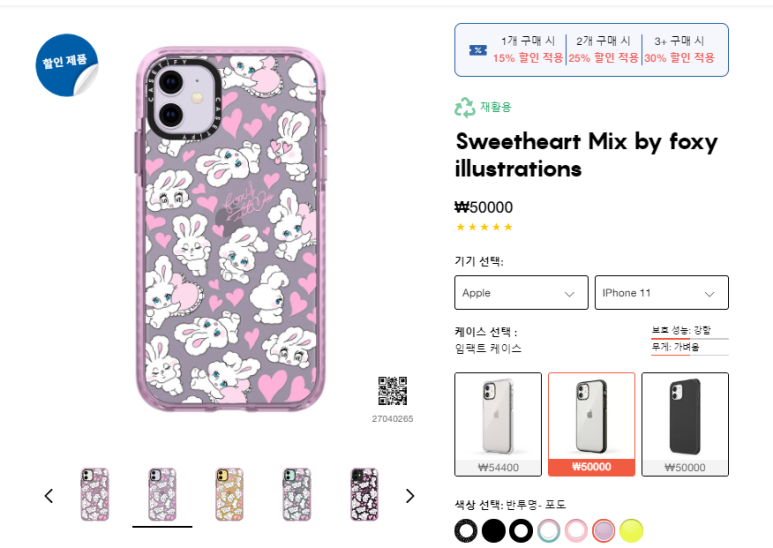Click the five-star rating

pos(484,227)
